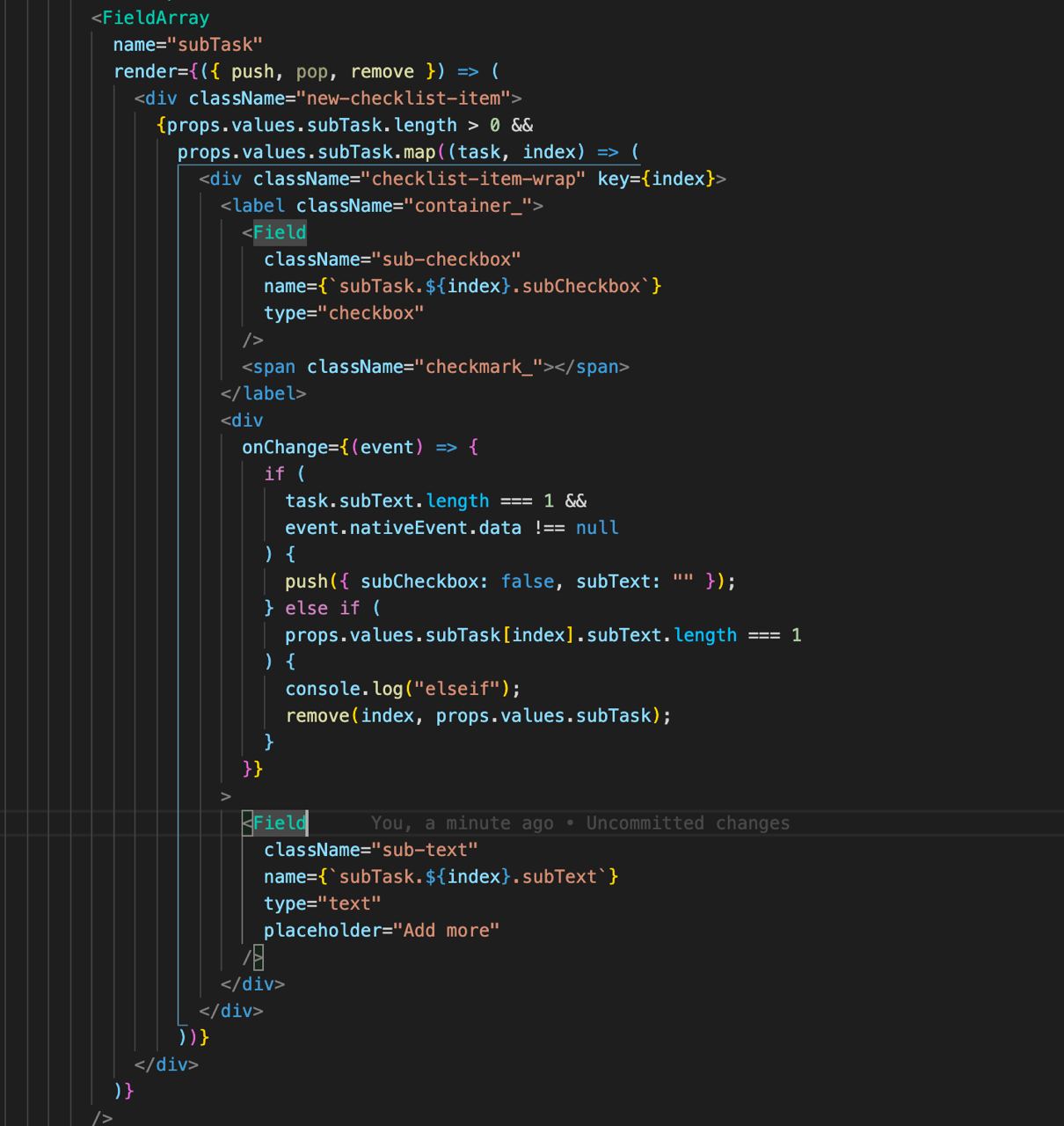Screen dimensions: 1064x1126
Task: Click the opening label tag name
Action: [x=259, y=206]
